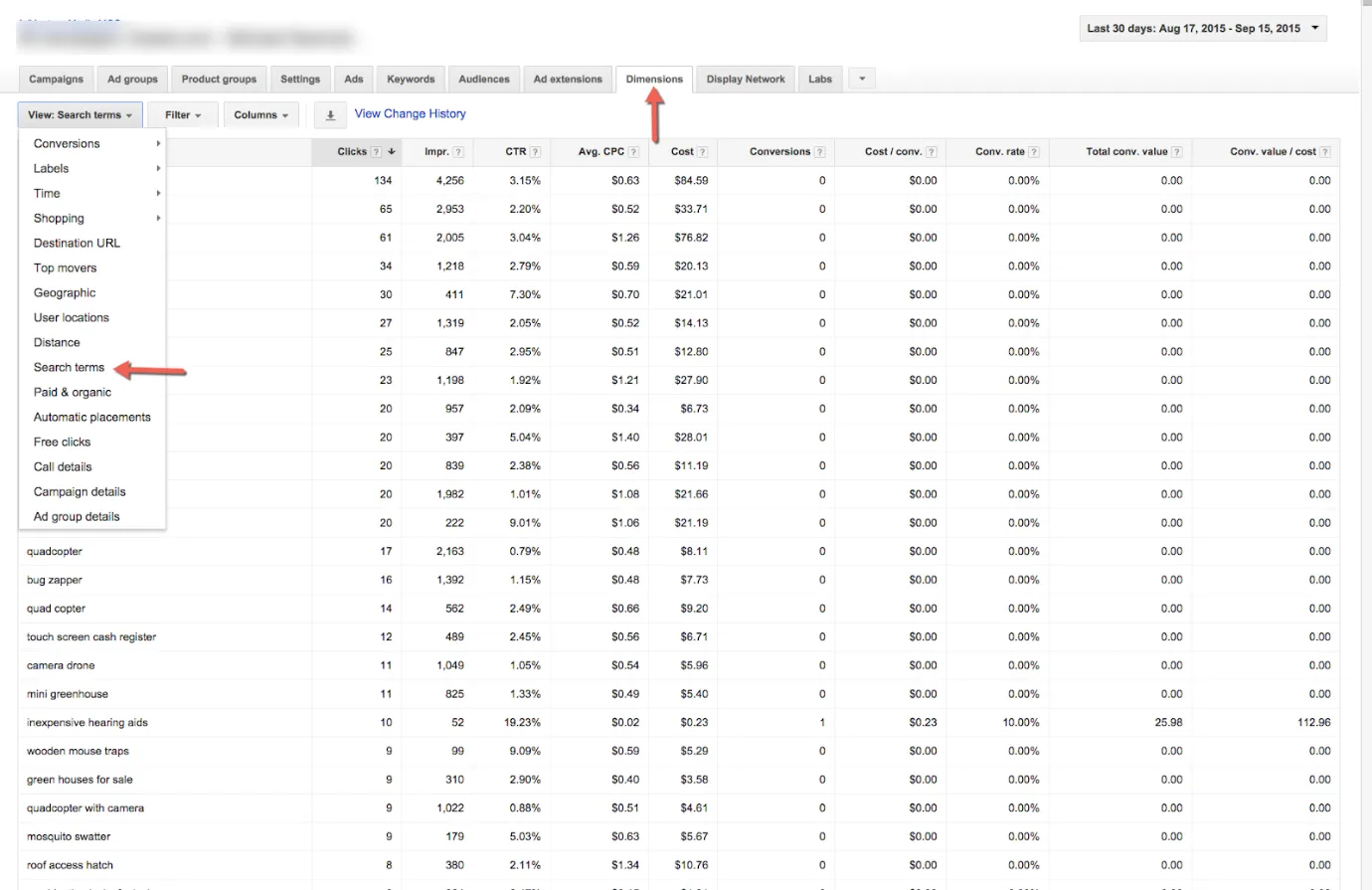
Task: Open the Columns dropdown
Action: point(260,115)
